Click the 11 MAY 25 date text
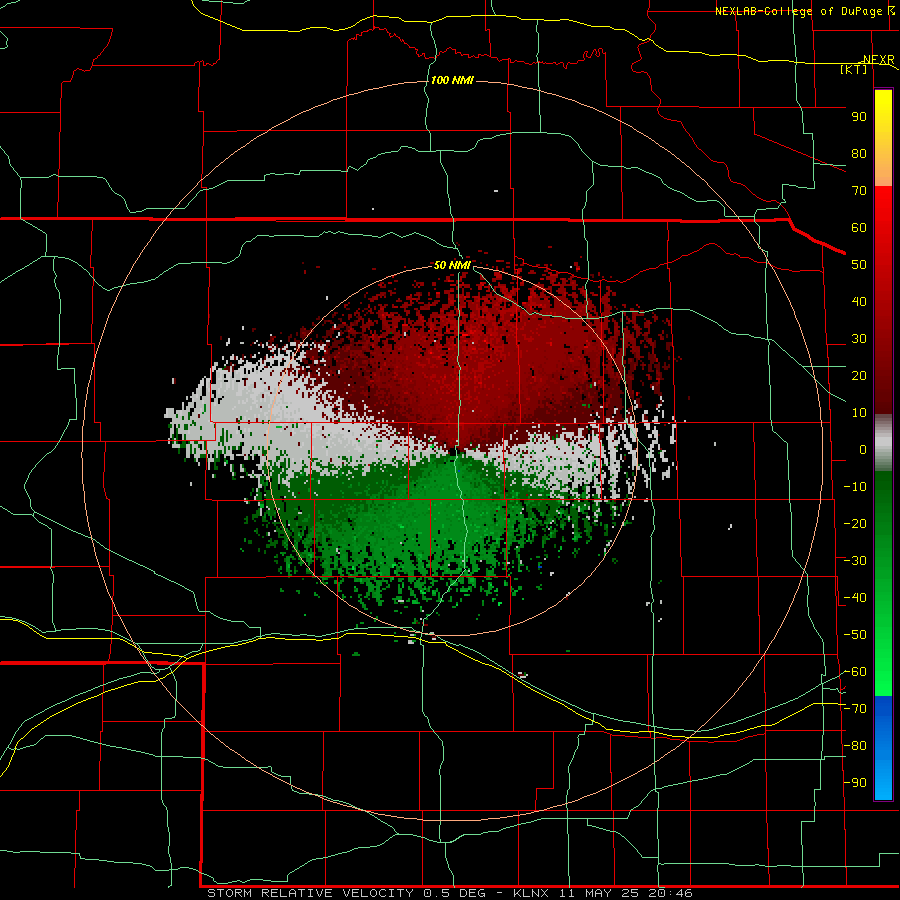 598,893
